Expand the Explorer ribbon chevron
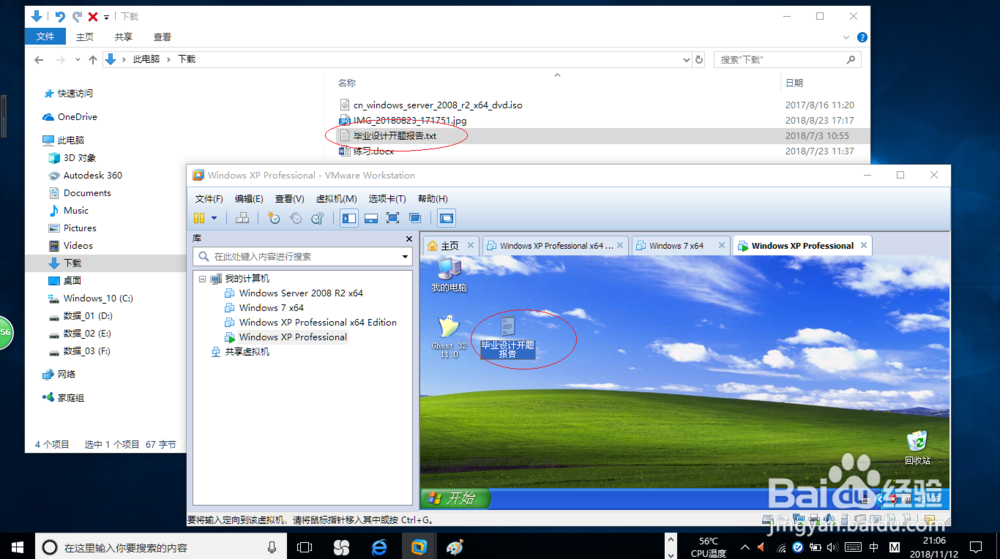 pyautogui.click(x=846, y=38)
